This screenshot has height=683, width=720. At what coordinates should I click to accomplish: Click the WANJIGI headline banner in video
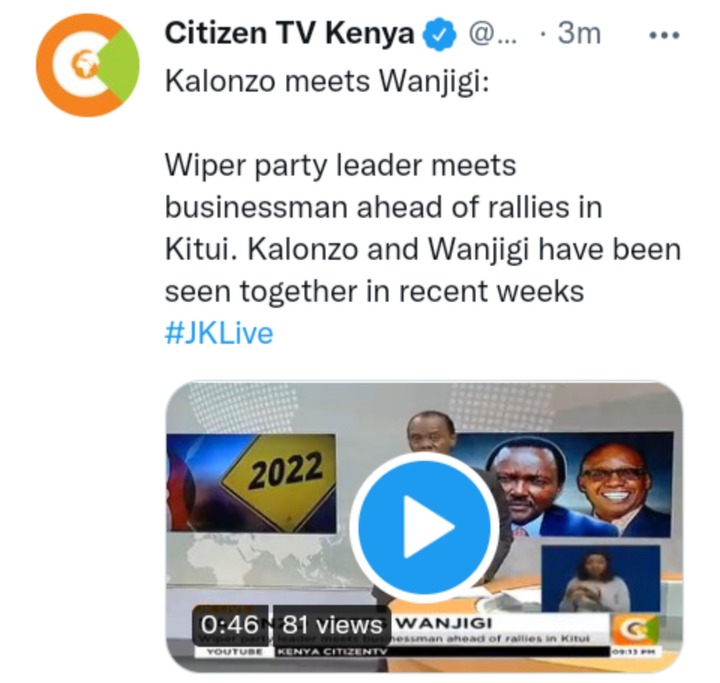pyautogui.click(x=501, y=623)
